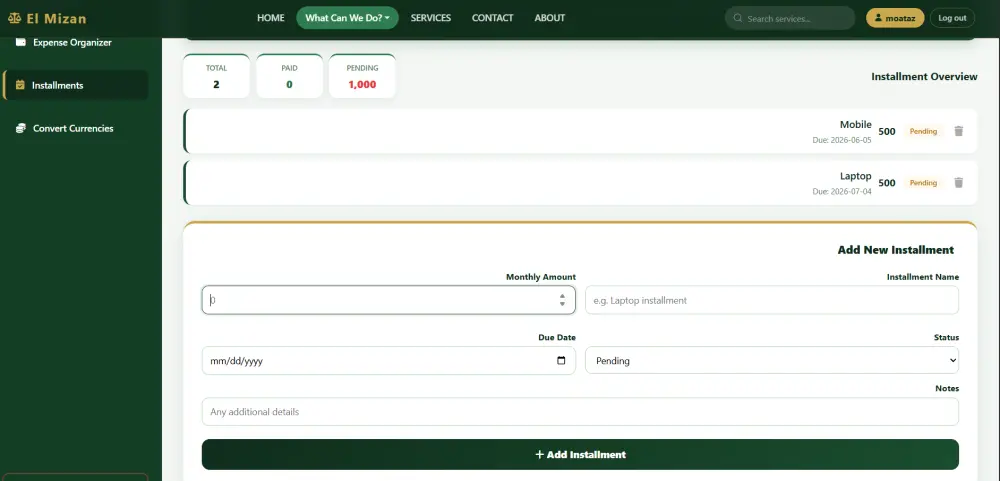
Task: Click the El Mizan brand link
Action: (47, 18)
